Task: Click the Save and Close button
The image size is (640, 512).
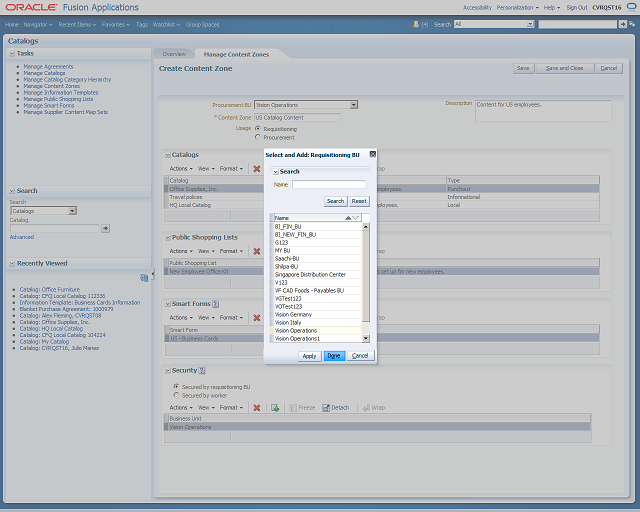Action: 564,68
